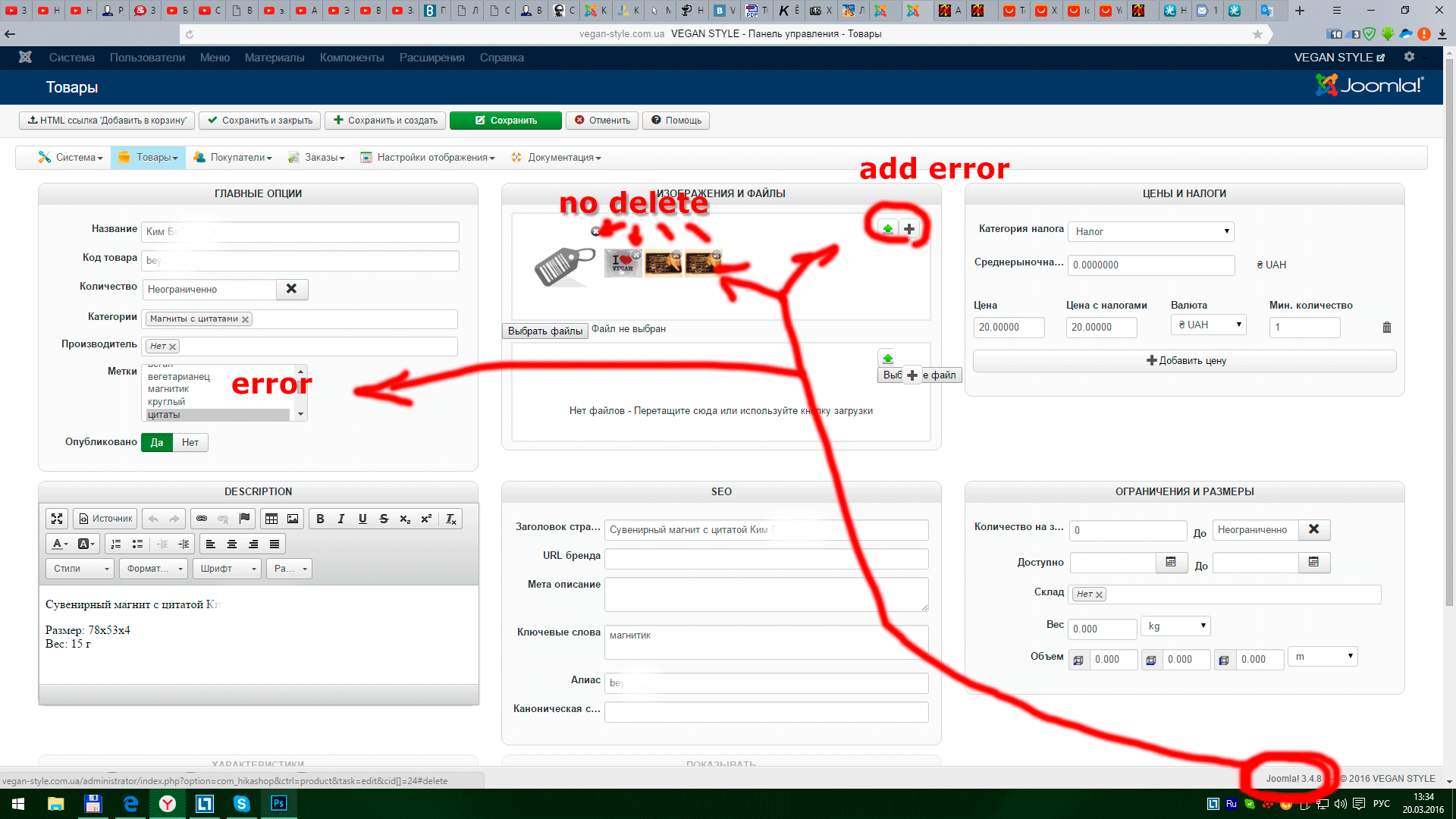
Task: Open the Заказы submenu
Action: click(x=324, y=158)
